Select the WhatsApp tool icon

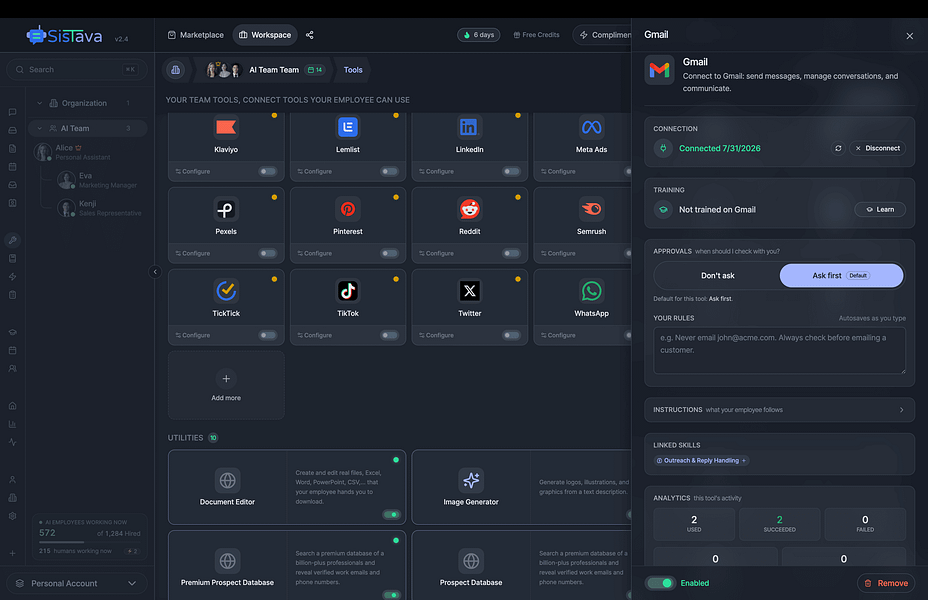[591, 291]
